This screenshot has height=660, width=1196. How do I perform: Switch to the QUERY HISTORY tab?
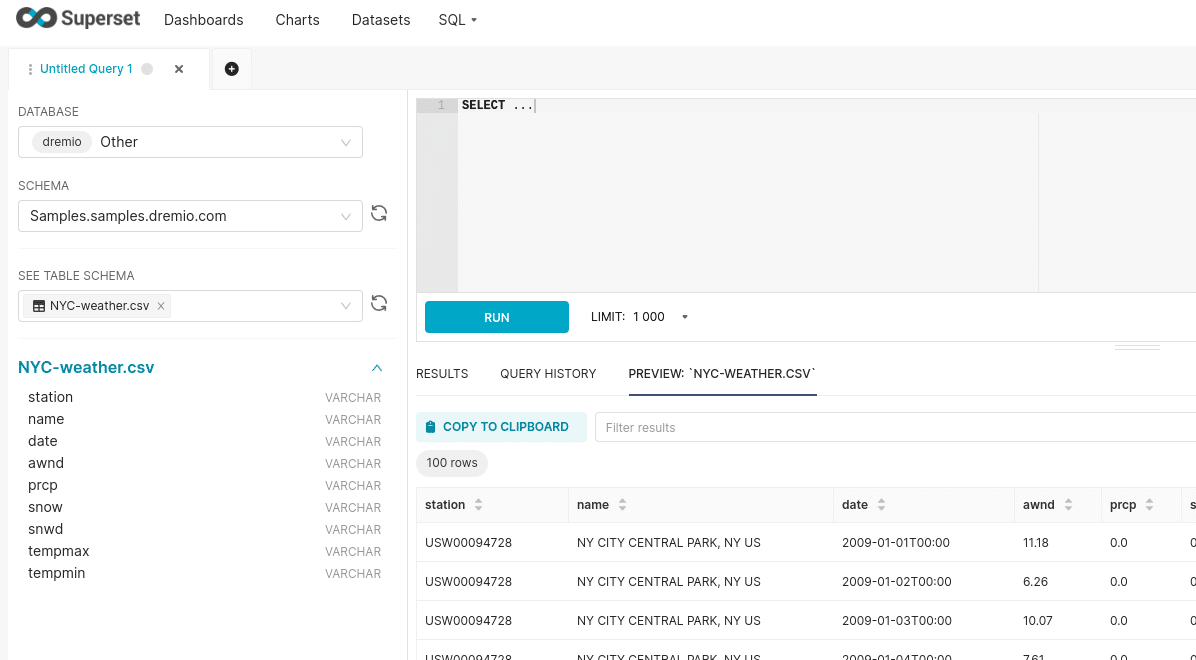[548, 373]
